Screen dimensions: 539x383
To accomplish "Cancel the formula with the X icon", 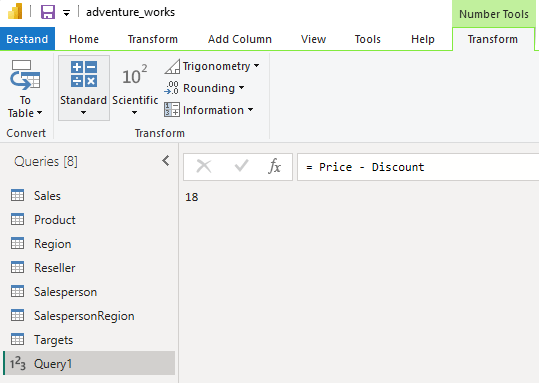I will [x=204, y=167].
